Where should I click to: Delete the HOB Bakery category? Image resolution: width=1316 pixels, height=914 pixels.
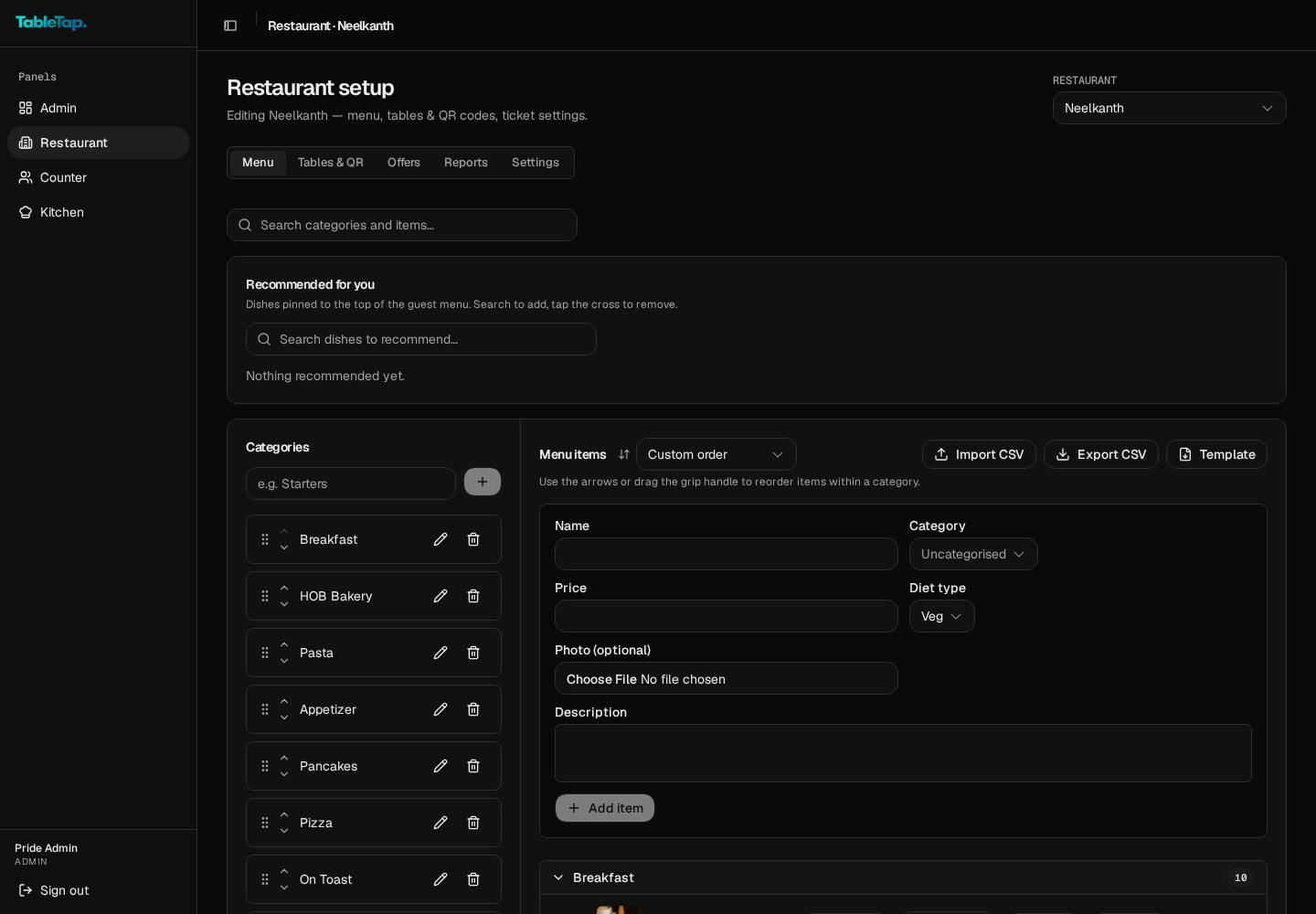473,596
